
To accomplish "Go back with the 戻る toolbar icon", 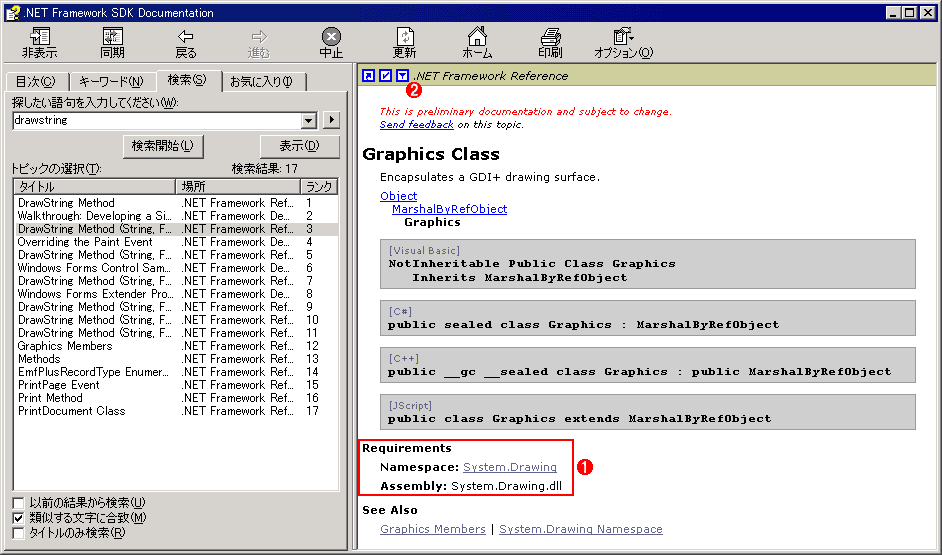I will coord(186,43).
